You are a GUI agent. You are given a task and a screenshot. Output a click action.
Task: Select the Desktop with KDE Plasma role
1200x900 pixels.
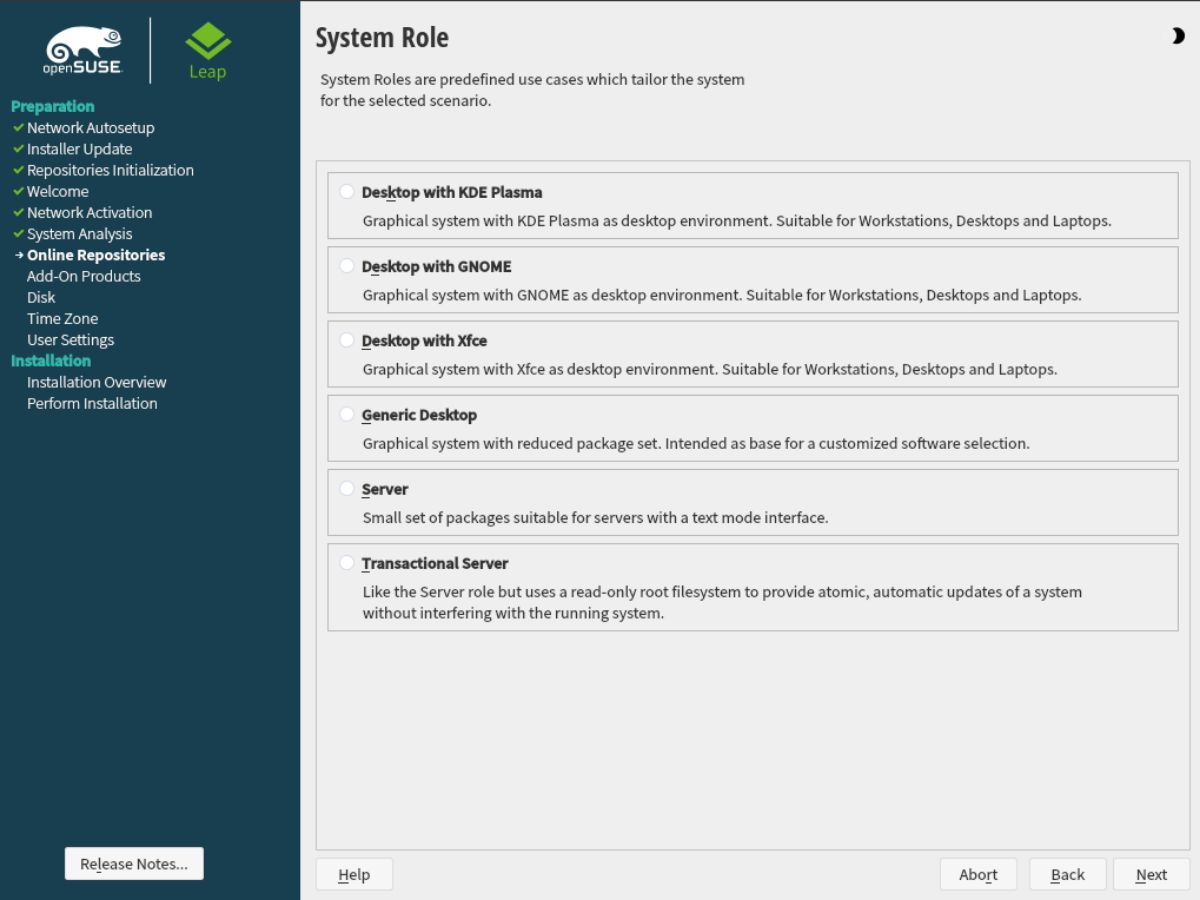pos(347,190)
